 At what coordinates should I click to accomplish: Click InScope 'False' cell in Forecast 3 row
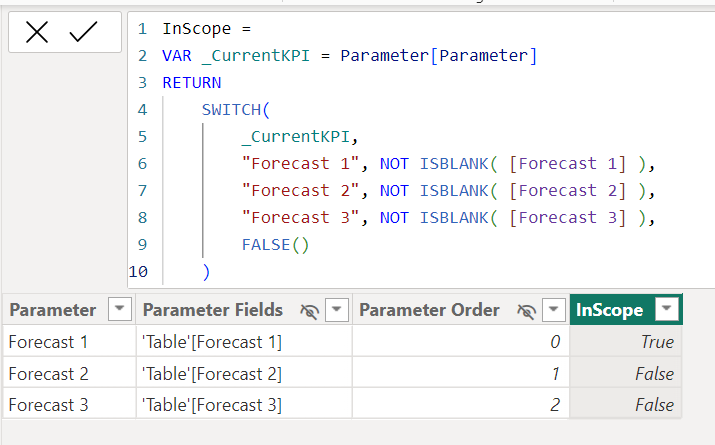click(626, 404)
